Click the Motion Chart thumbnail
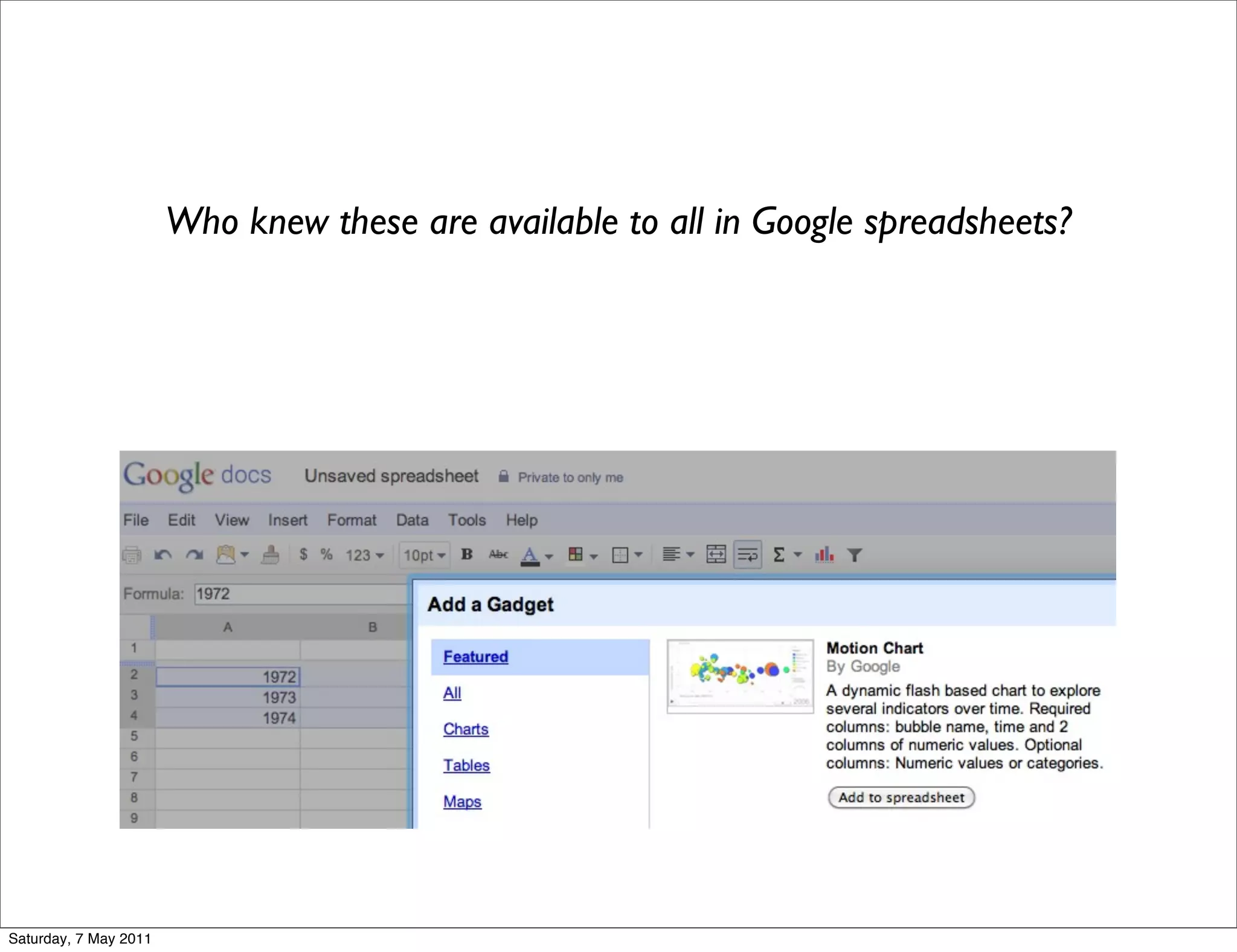 click(741, 677)
